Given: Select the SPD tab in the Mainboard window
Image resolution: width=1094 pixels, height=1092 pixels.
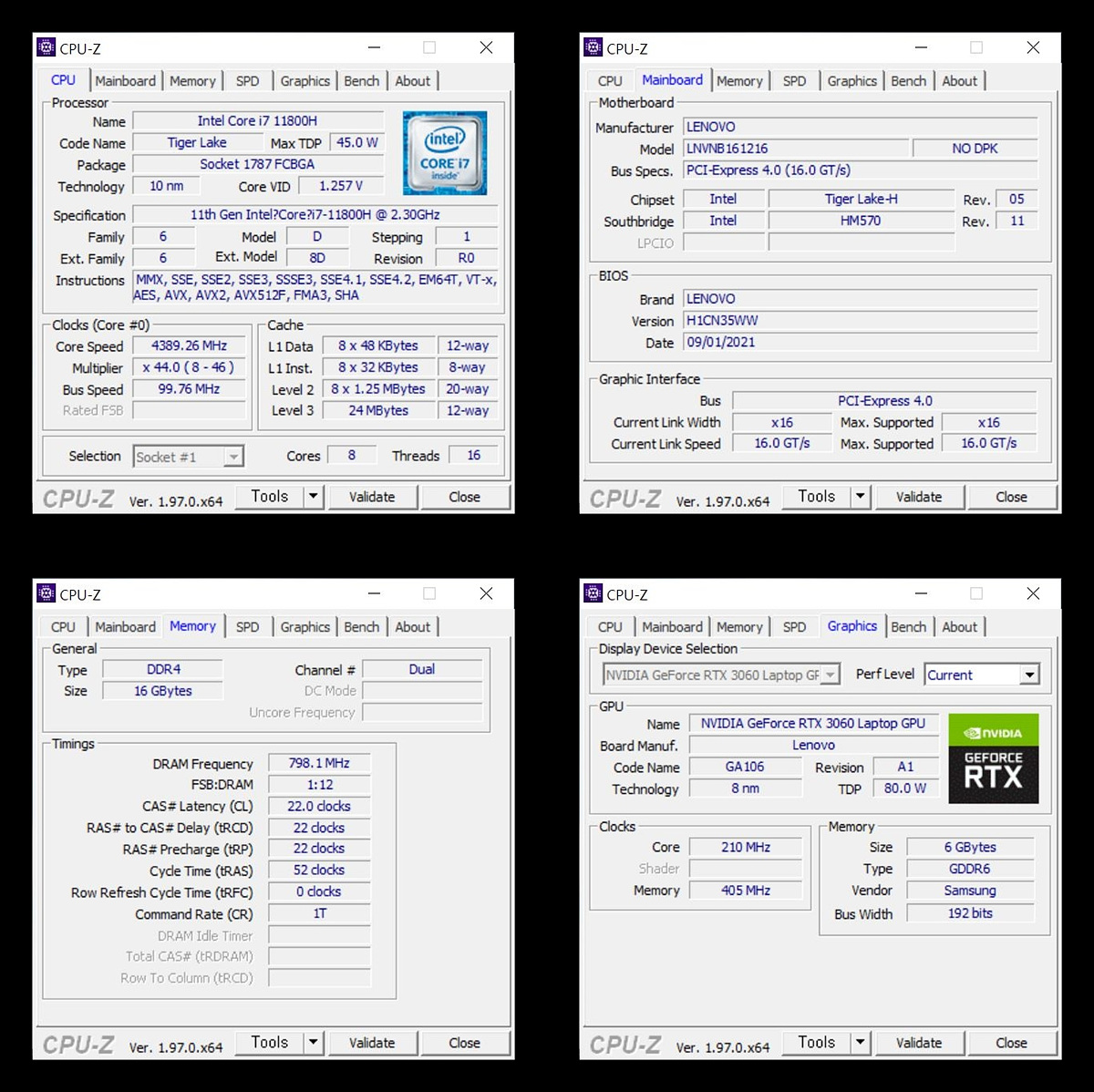Looking at the screenshot, I should pos(794,81).
